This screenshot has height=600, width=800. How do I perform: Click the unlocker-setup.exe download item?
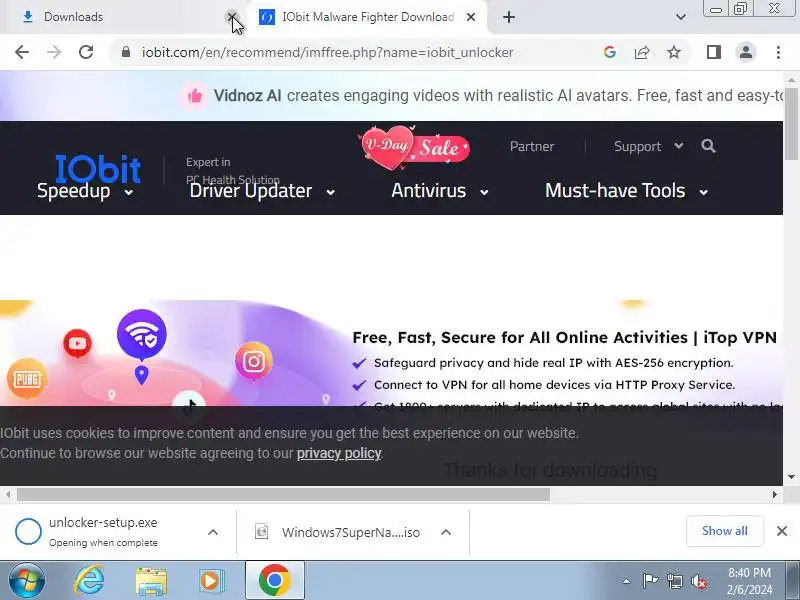[103, 532]
